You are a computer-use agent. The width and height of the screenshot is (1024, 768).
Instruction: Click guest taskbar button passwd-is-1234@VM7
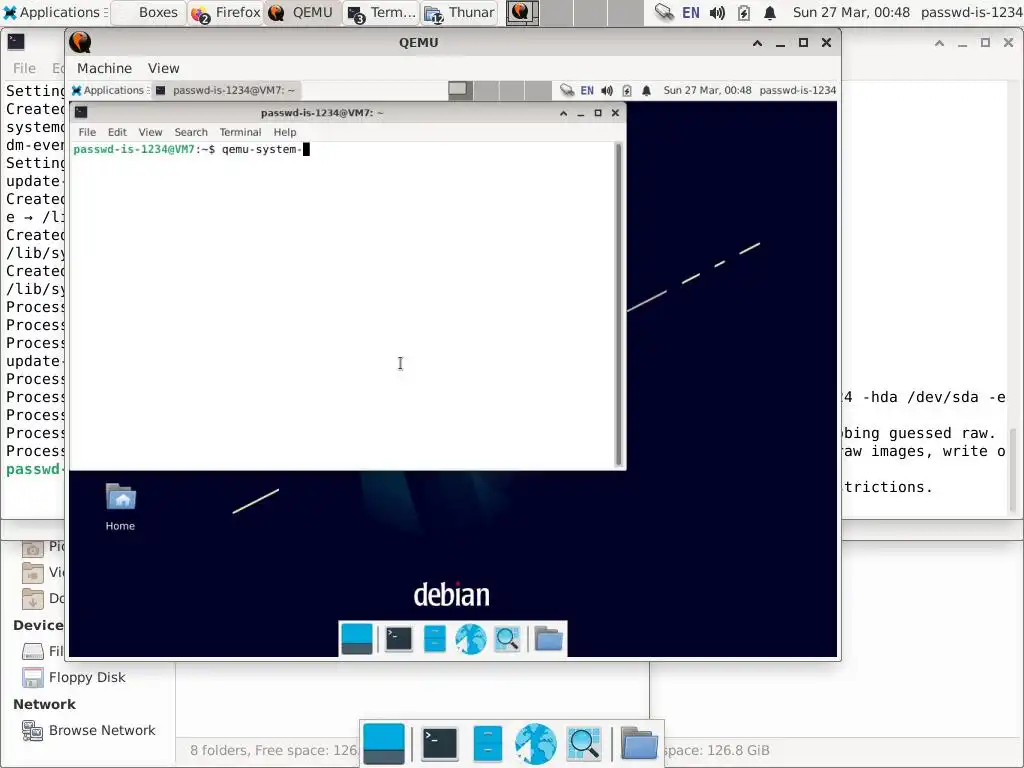pyautogui.click(x=227, y=90)
